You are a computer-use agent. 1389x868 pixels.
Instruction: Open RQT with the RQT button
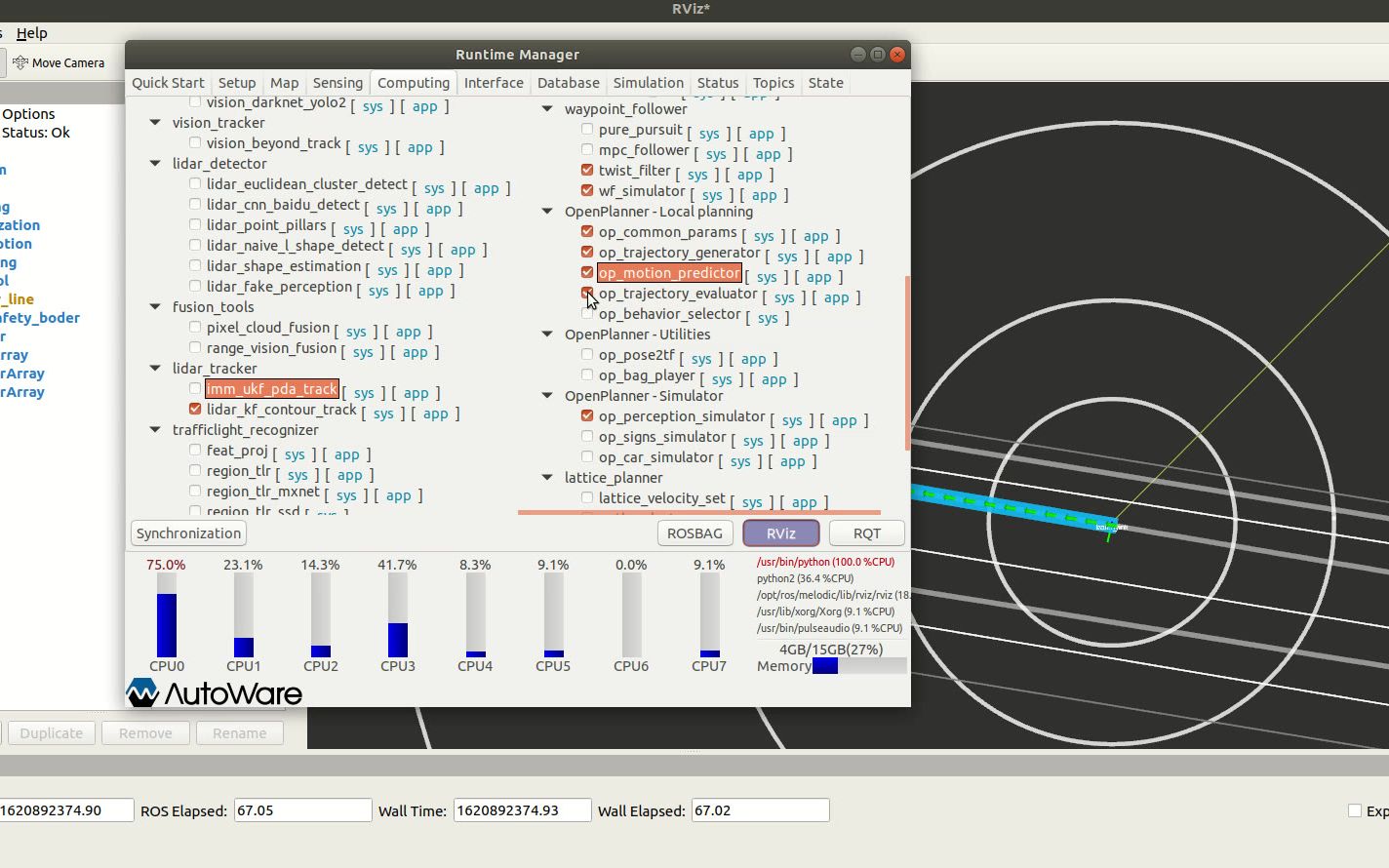point(866,533)
